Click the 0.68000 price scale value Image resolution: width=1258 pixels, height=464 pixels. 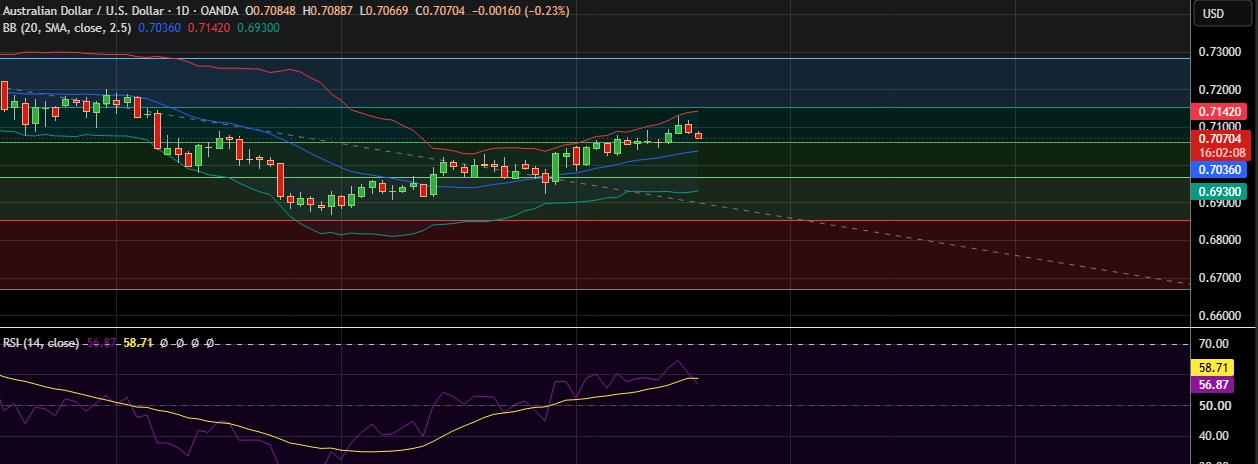pyautogui.click(x=1219, y=240)
